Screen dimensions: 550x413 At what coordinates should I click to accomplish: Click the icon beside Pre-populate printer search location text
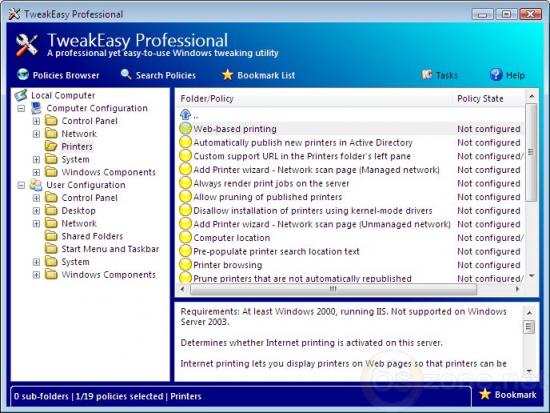pyautogui.click(x=185, y=251)
